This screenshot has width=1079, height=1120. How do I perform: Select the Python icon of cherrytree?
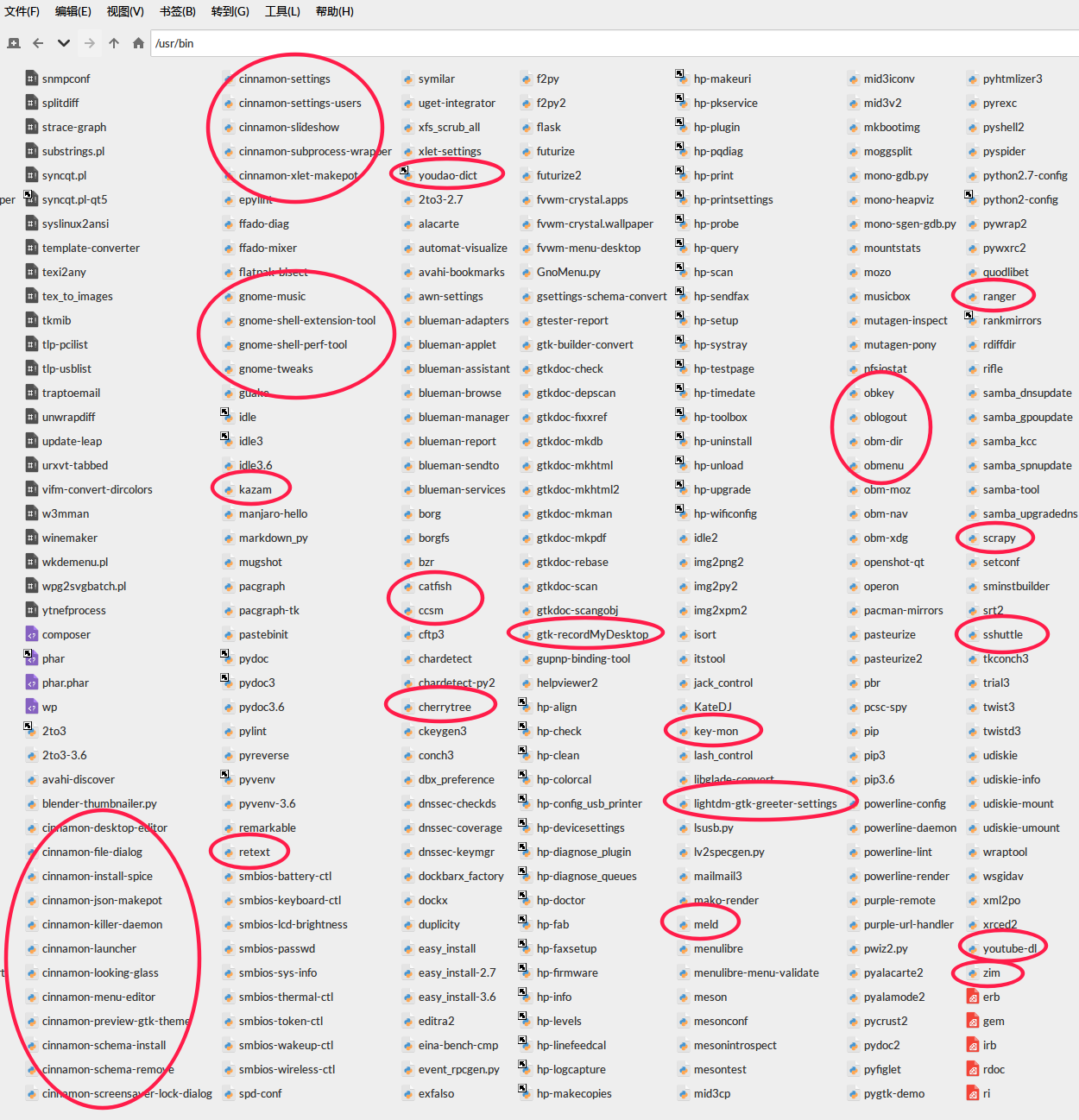[407, 707]
